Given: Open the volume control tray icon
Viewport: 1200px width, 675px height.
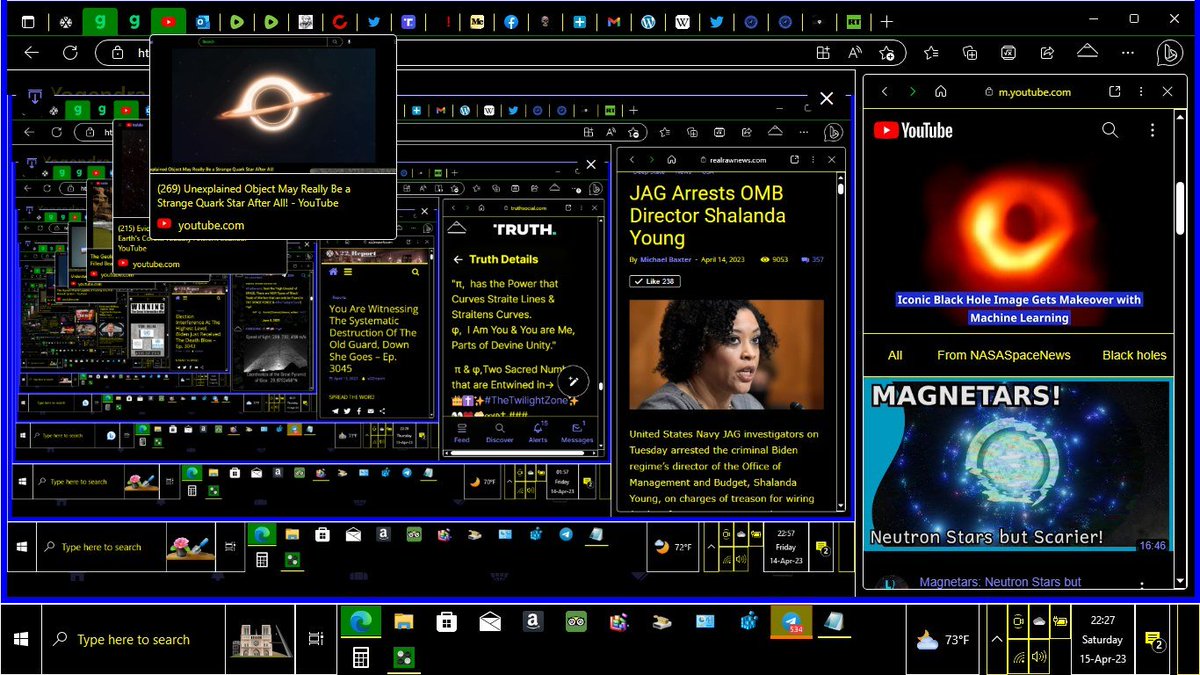Looking at the screenshot, I should [1039, 657].
